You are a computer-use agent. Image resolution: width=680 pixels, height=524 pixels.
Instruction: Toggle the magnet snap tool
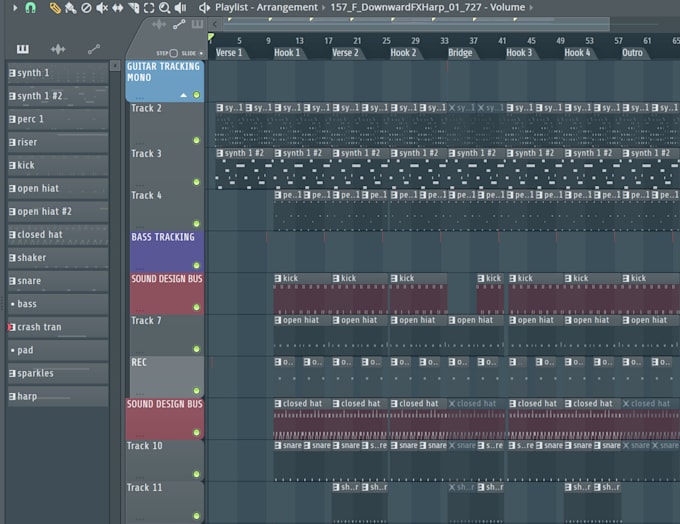tap(31, 7)
